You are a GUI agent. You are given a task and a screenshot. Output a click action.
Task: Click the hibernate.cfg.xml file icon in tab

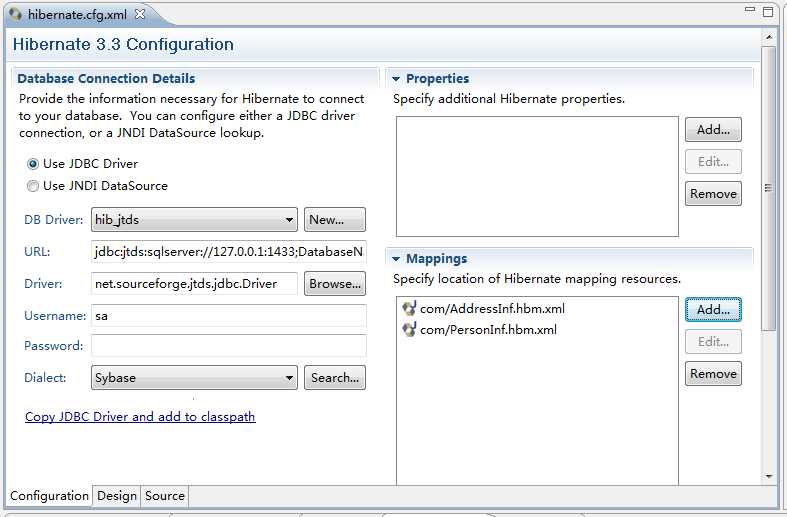16,14
